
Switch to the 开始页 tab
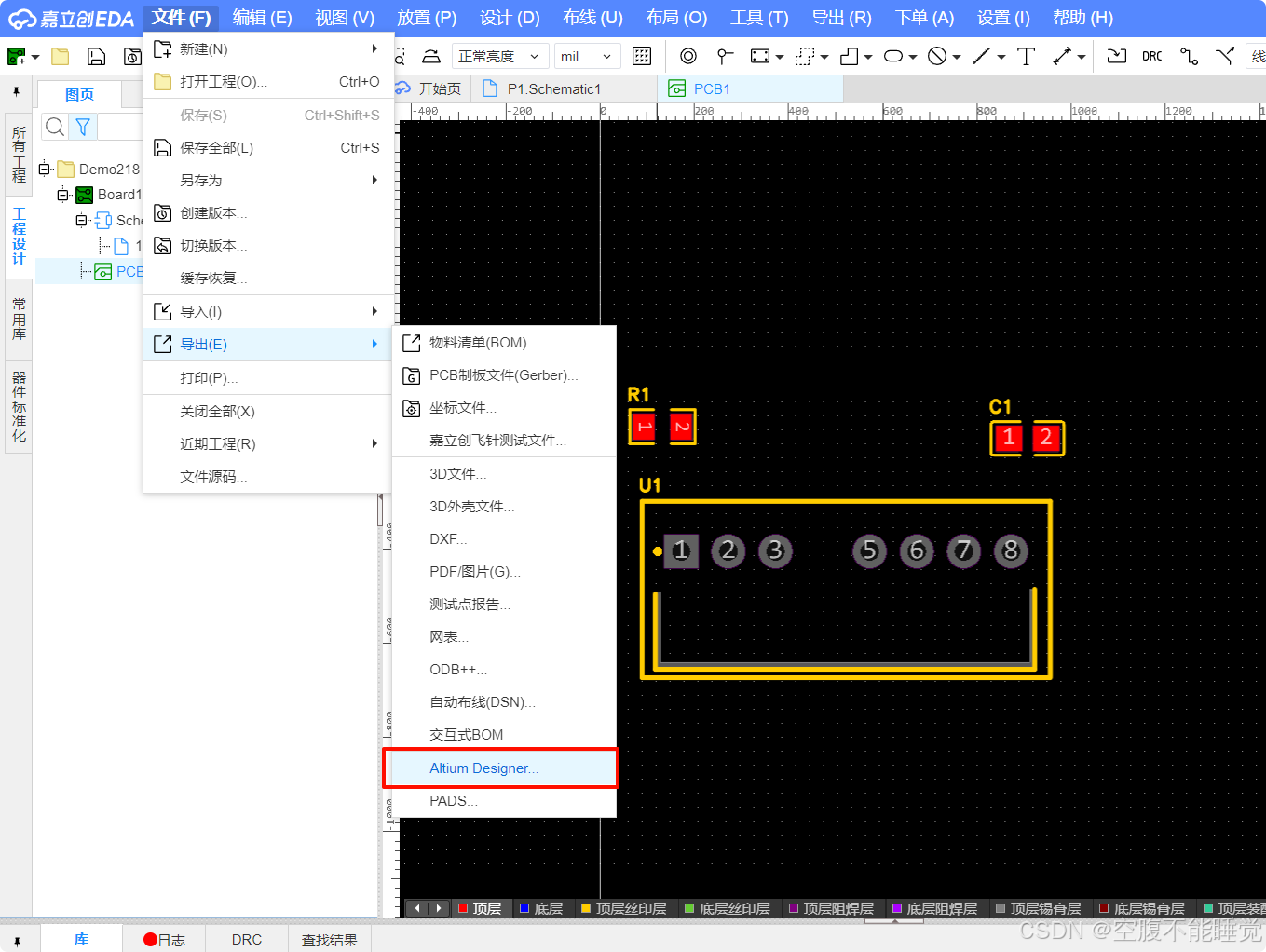429,88
